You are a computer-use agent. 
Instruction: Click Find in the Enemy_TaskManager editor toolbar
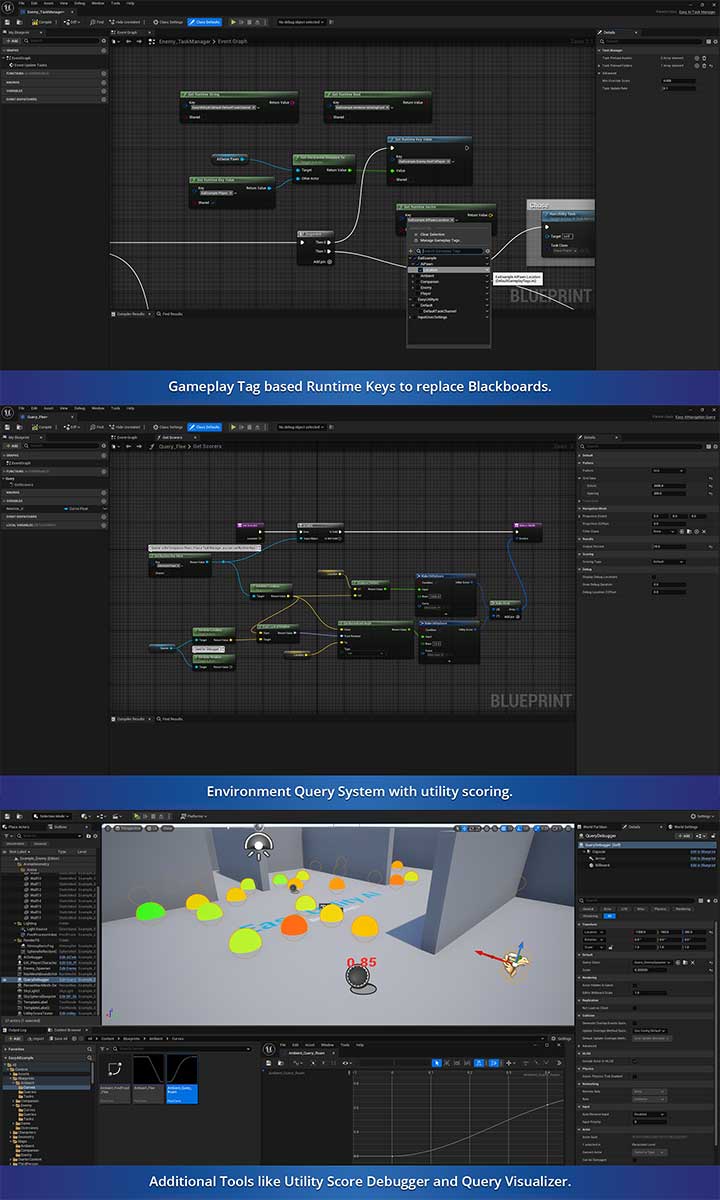tap(97, 21)
